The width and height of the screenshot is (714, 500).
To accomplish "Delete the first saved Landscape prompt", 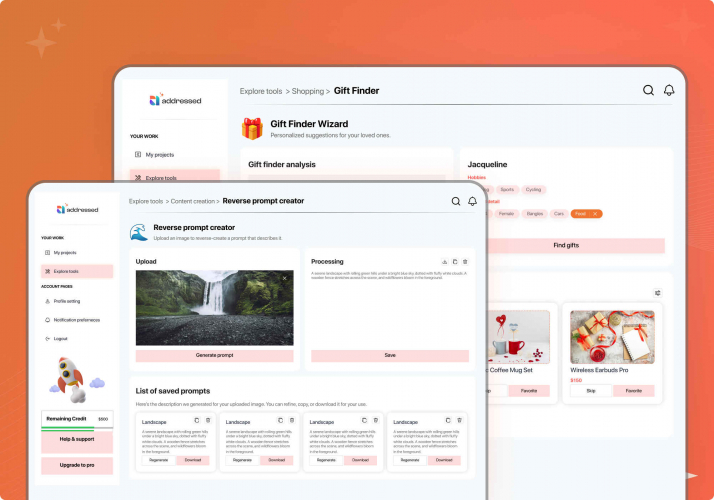I will pos(208,420).
